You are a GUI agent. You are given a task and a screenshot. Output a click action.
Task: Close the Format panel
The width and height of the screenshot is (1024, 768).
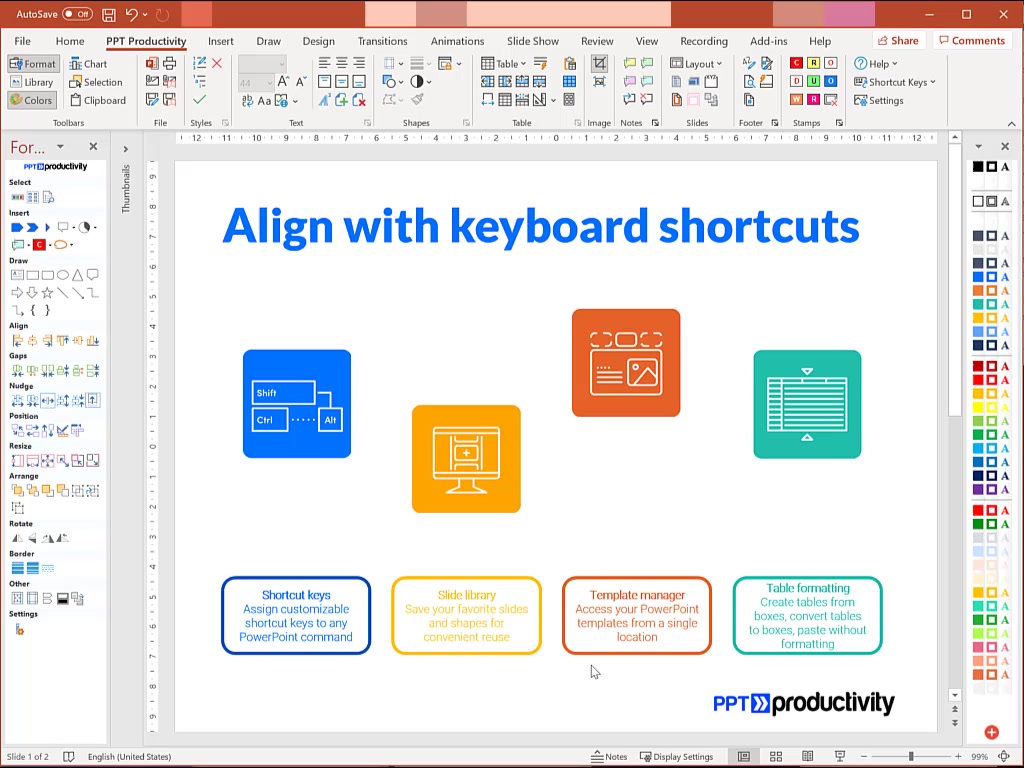click(93, 146)
